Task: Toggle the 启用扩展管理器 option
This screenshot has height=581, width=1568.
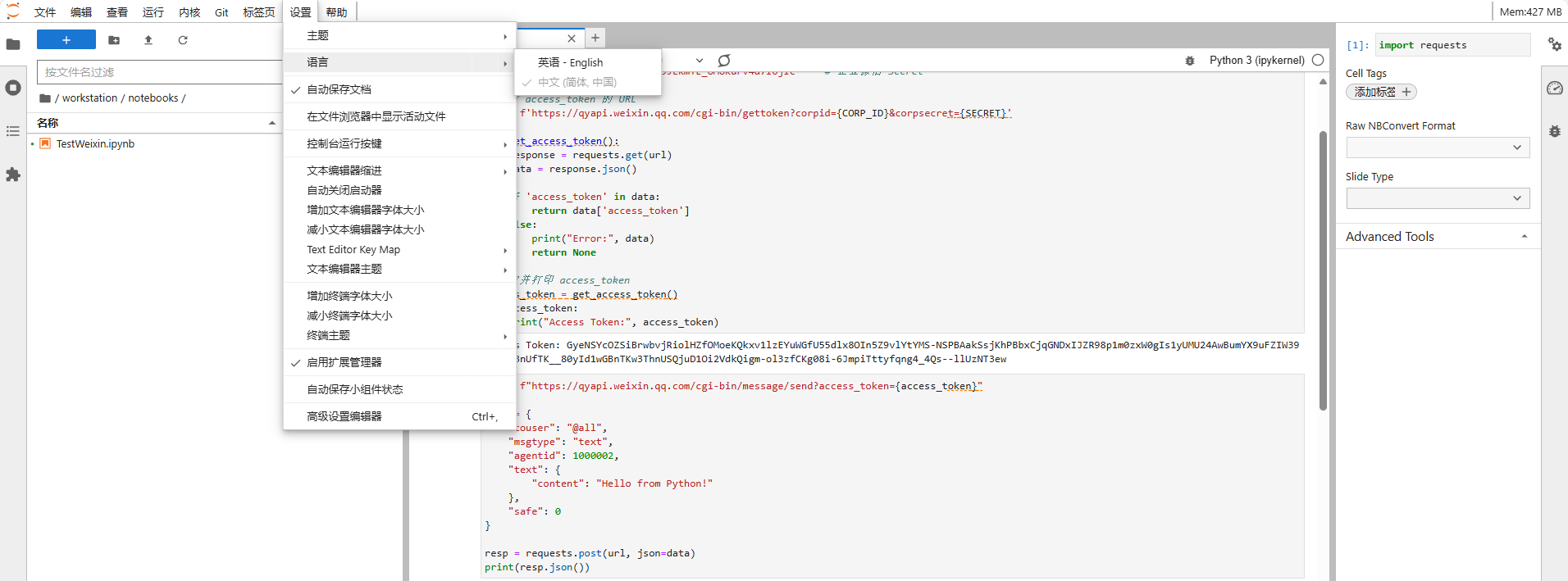Action: click(344, 362)
